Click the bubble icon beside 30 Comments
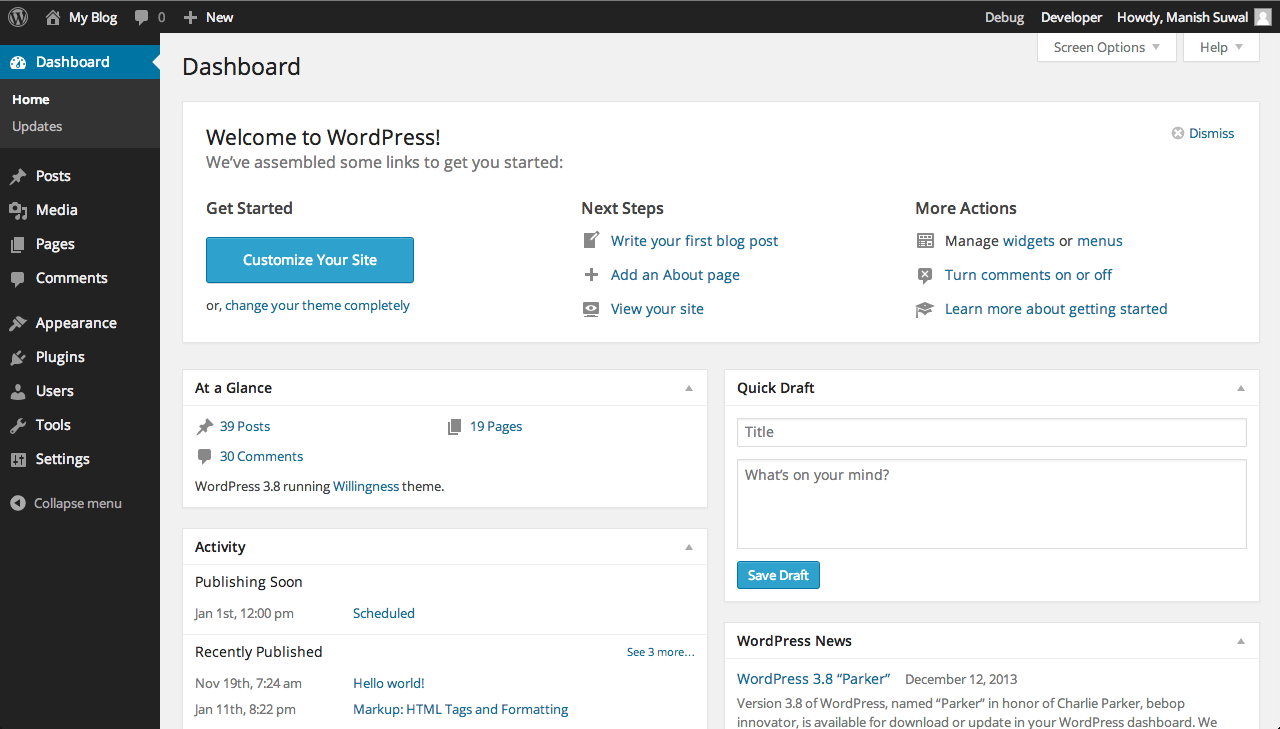 tap(205, 456)
